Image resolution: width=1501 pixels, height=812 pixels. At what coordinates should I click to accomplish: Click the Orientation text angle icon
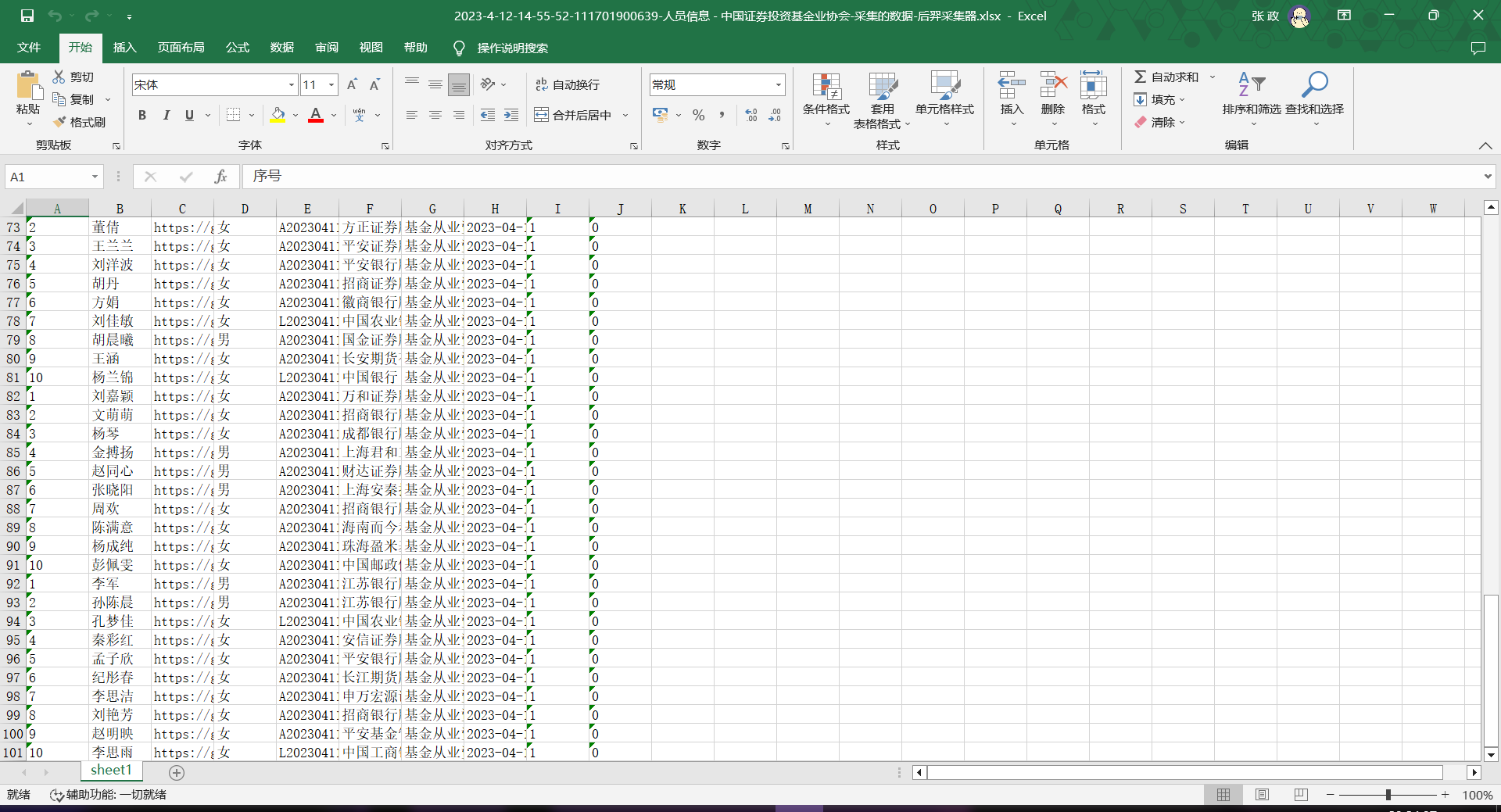[x=488, y=84]
